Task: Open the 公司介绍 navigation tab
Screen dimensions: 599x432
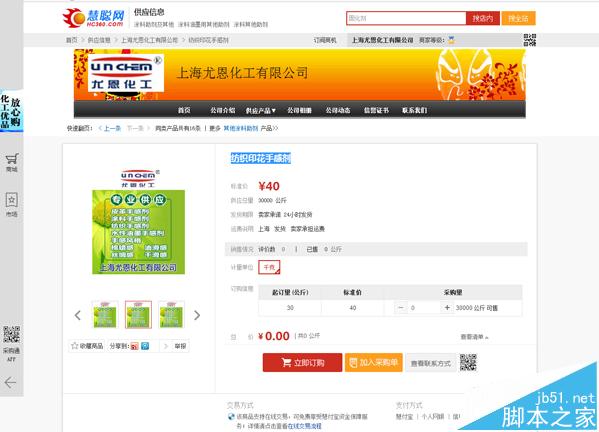Action: 223,110
